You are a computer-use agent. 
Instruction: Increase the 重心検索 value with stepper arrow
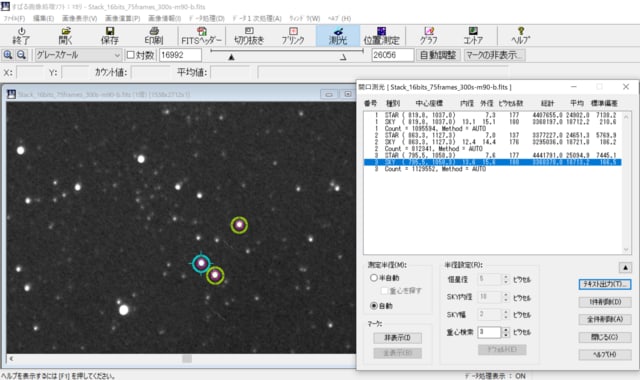click(x=506, y=329)
